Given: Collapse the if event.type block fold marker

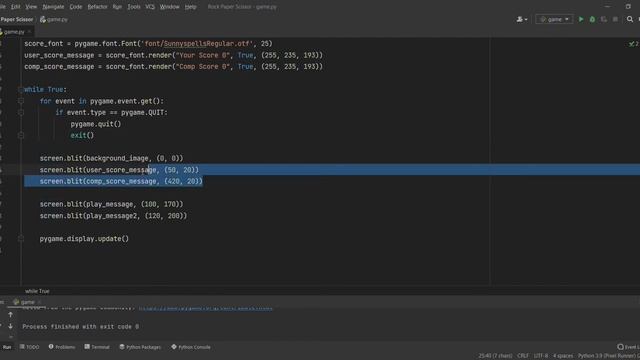Looking at the screenshot, I should pyautogui.click(x=21, y=112).
